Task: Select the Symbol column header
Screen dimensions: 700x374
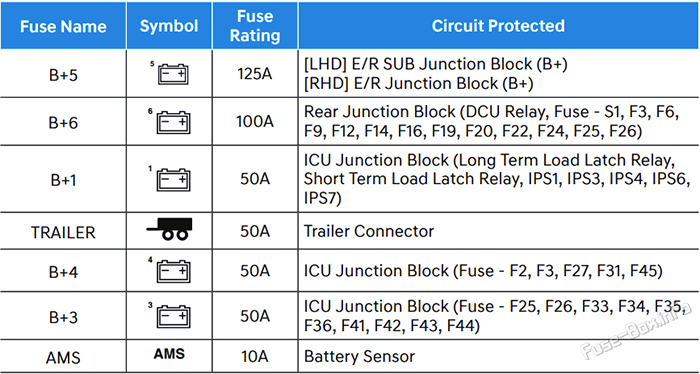Action: pyautogui.click(x=169, y=26)
